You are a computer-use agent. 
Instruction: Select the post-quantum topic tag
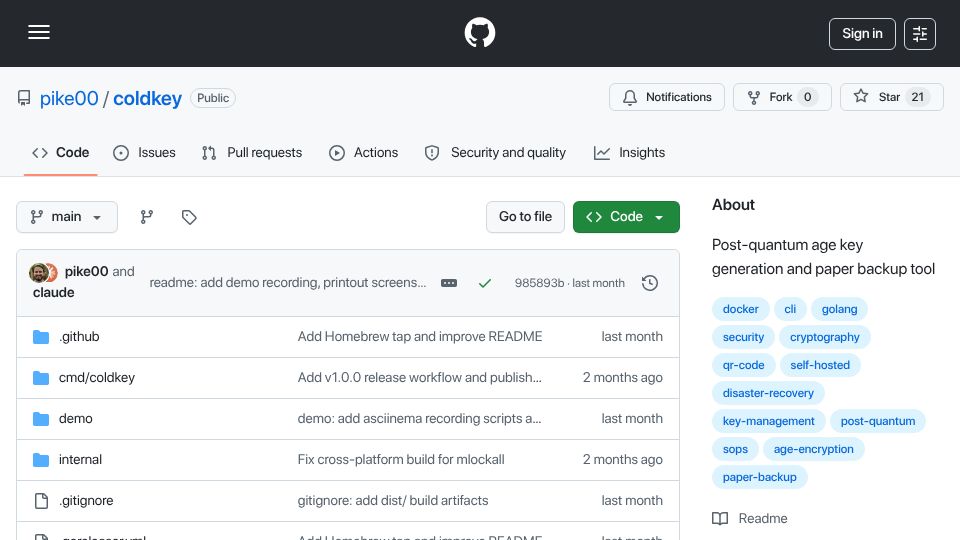pyautogui.click(x=877, y=421)
